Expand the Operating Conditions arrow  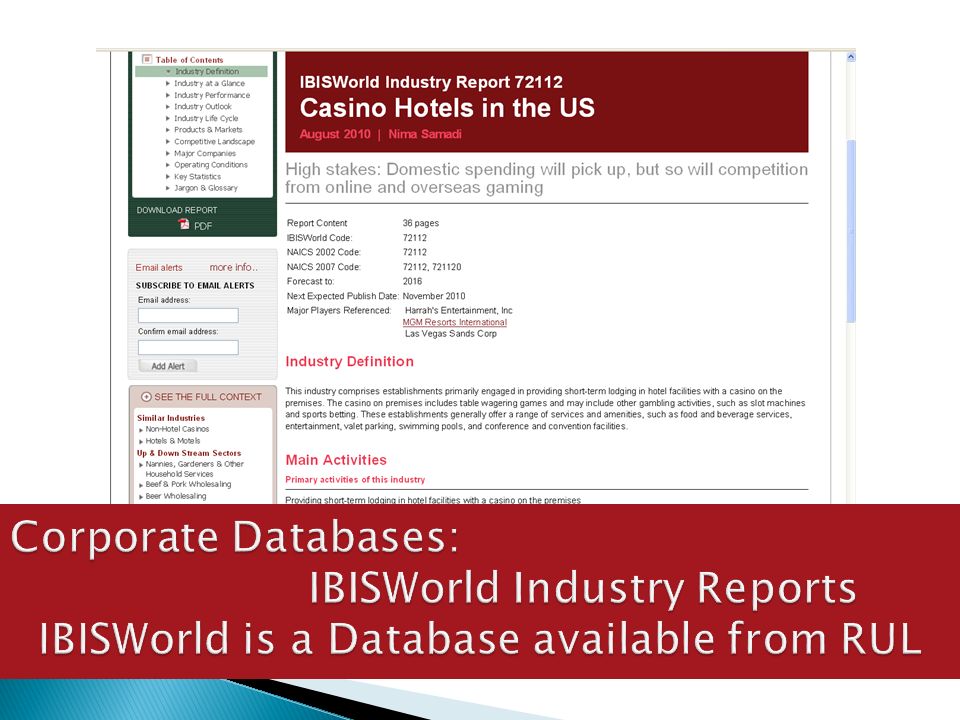click(168, 165)
